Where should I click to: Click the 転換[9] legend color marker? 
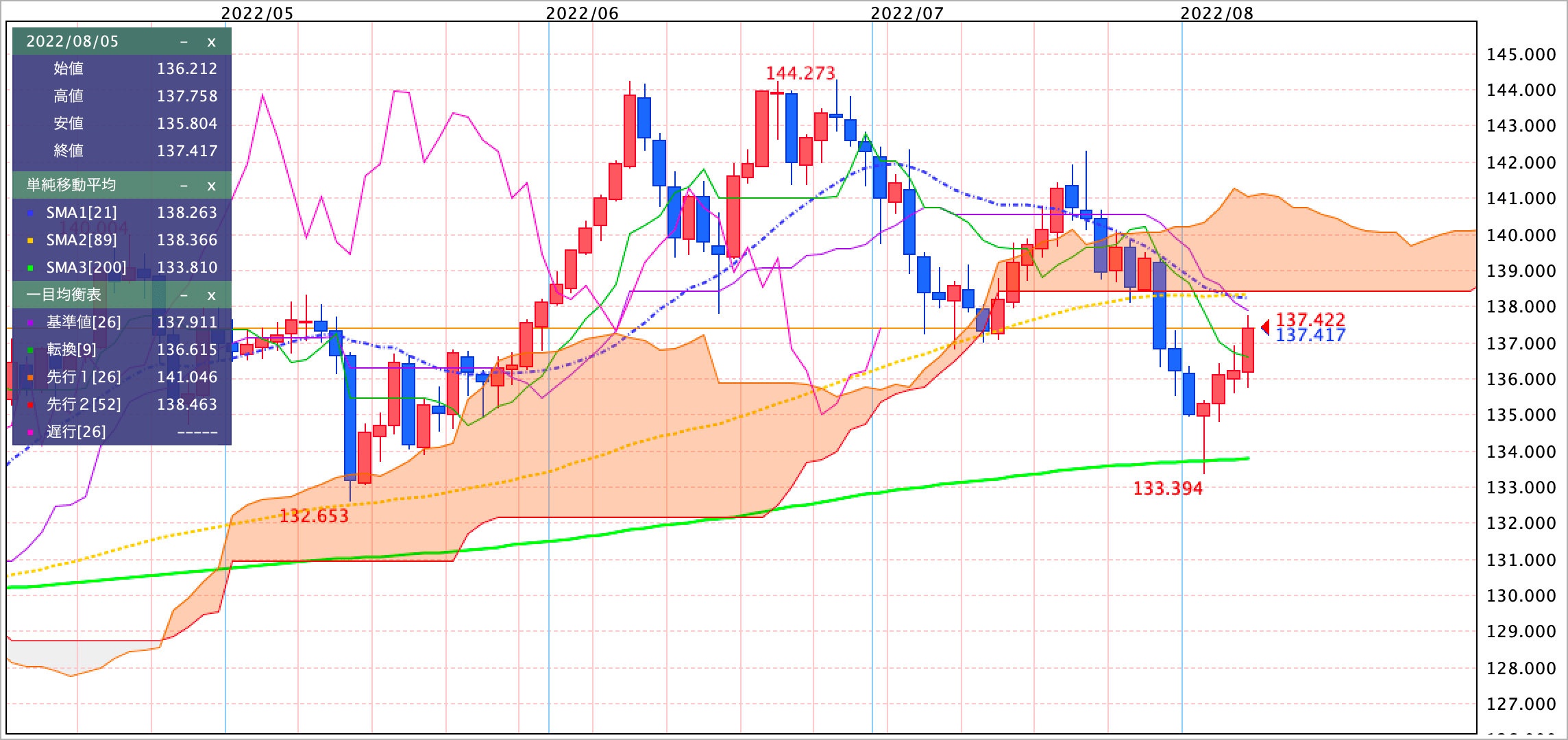click(30, 351)
